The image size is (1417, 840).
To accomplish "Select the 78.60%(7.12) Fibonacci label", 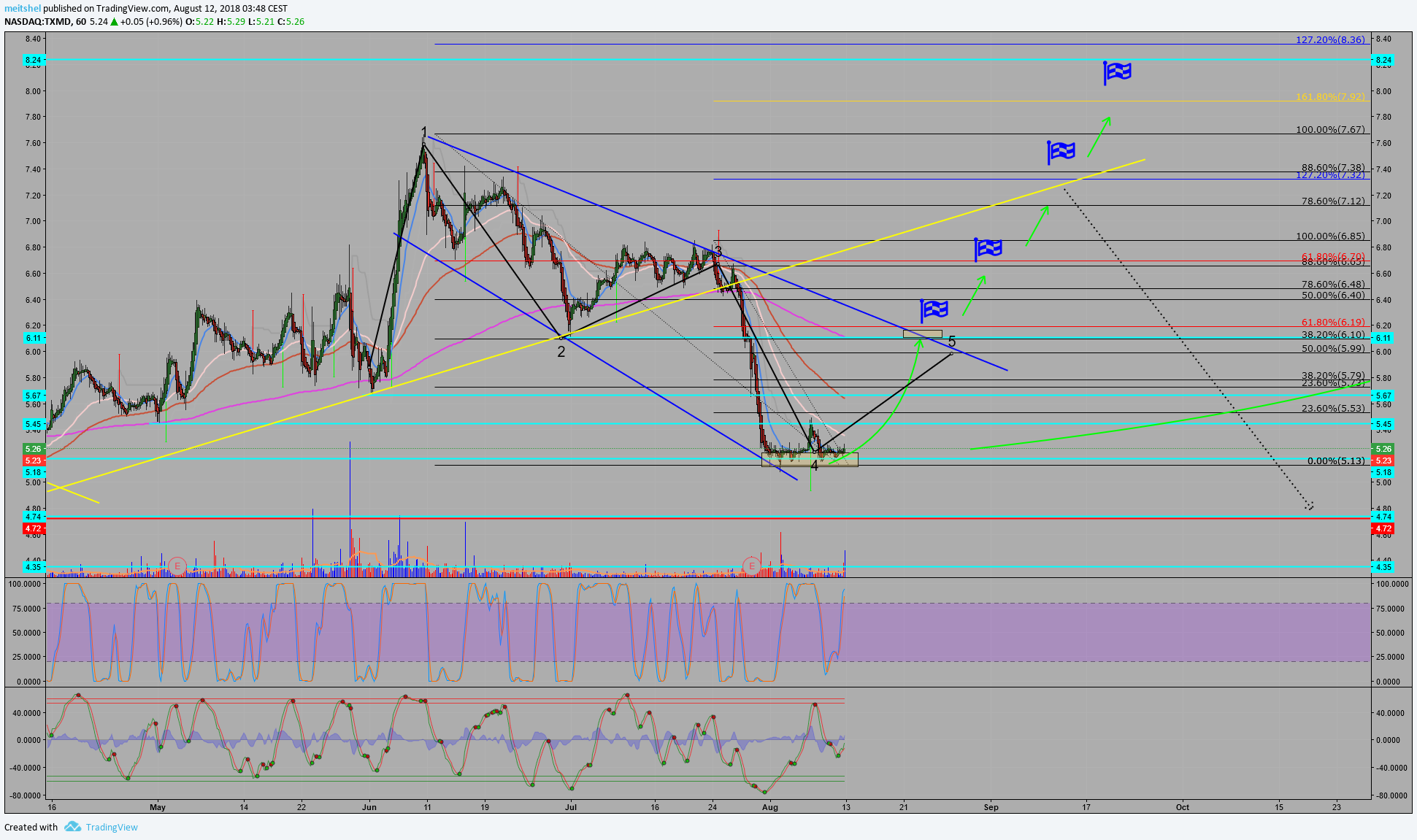I will pos(1333,201).
